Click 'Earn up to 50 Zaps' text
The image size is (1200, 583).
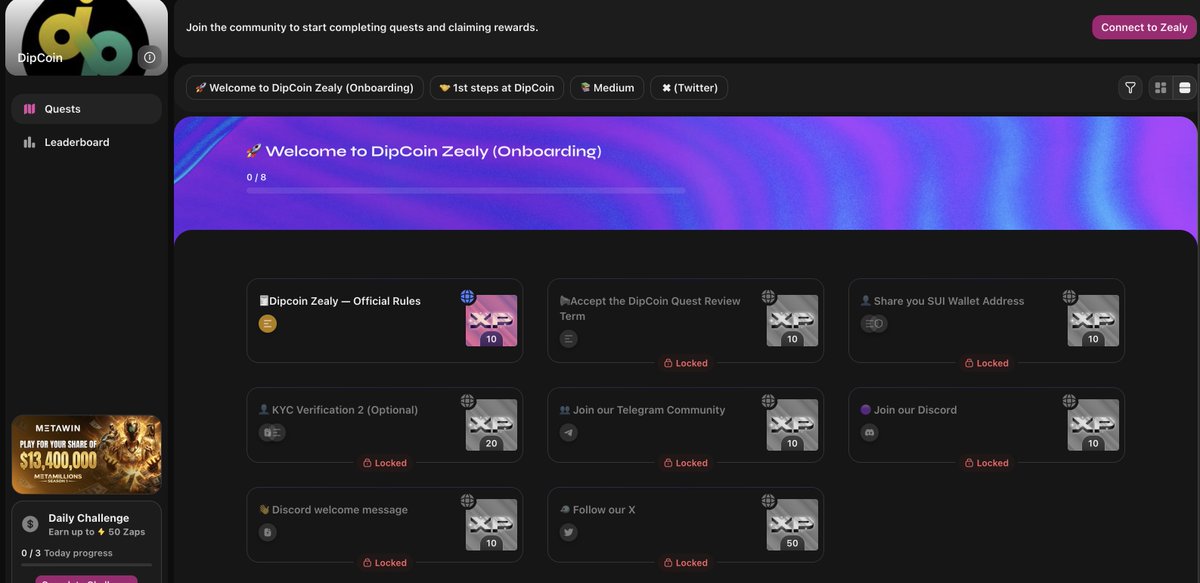pyautogui.click(x=97, y=532)
